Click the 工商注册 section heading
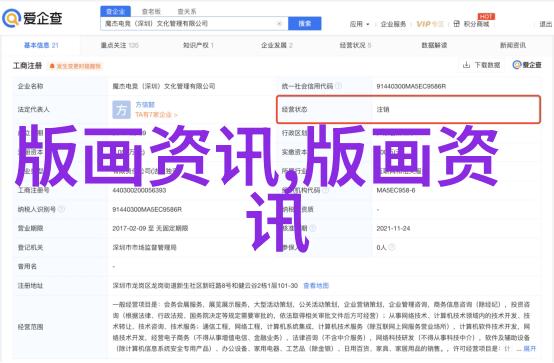The width and height of the screenshot is (554, 363). tap(28, 66)
